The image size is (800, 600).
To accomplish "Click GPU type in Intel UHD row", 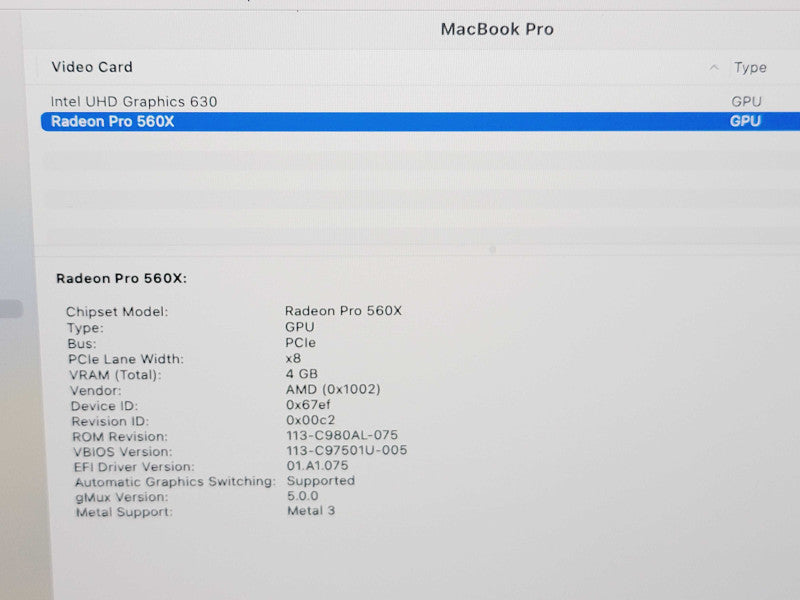I will click(746, 102).
